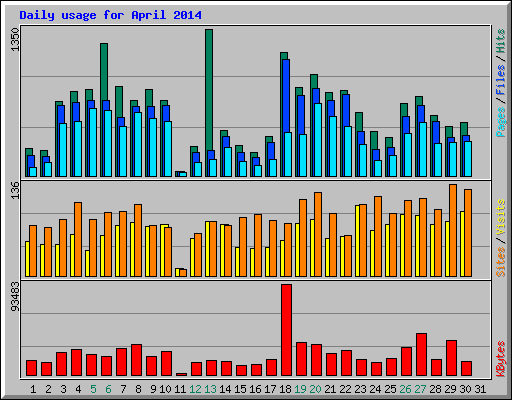Select green weekend day label '27'
The width and height of the screenshot is (512, 400).
(x=420, y=389)
